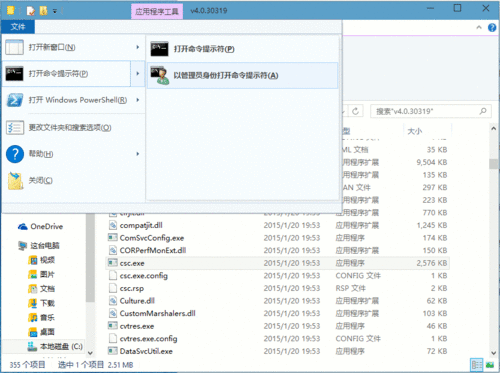Screen dimensions: 500x373
Task: Click the OneDrive cloud icon
Action: pos(22,227)
